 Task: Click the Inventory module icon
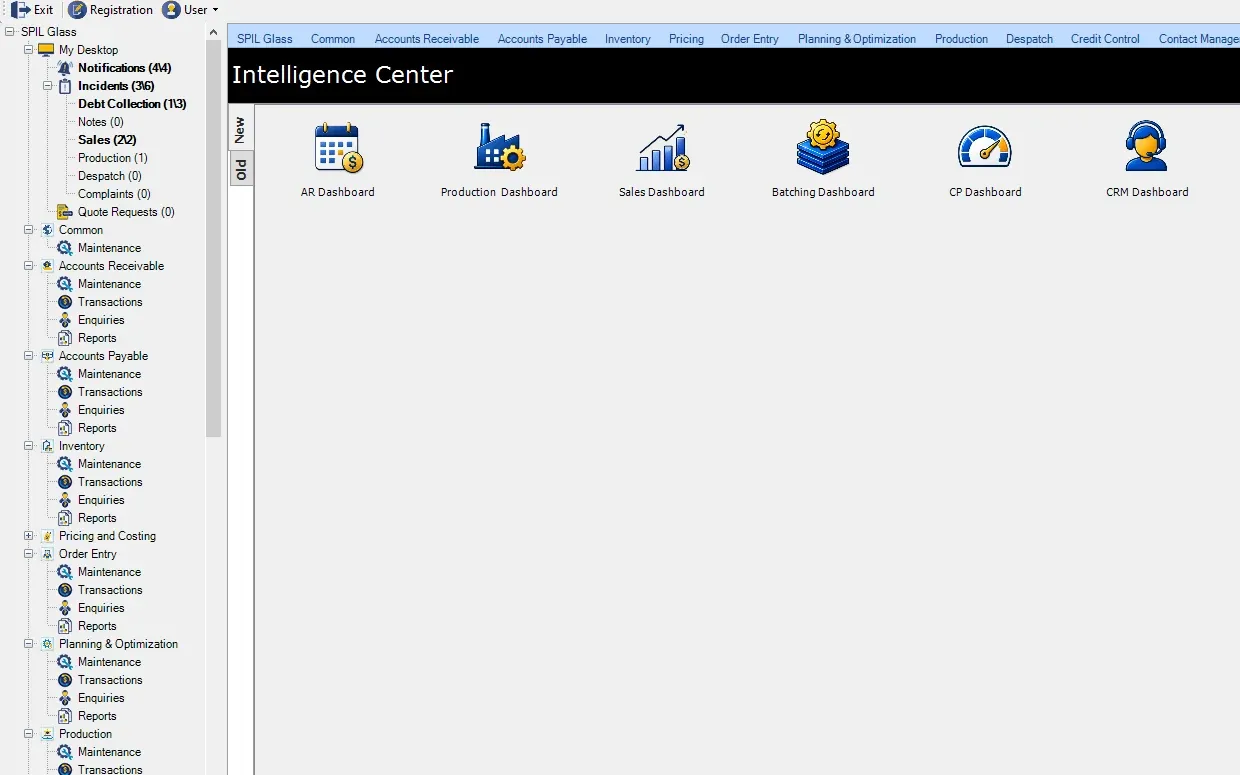click(x=47, y=446)
